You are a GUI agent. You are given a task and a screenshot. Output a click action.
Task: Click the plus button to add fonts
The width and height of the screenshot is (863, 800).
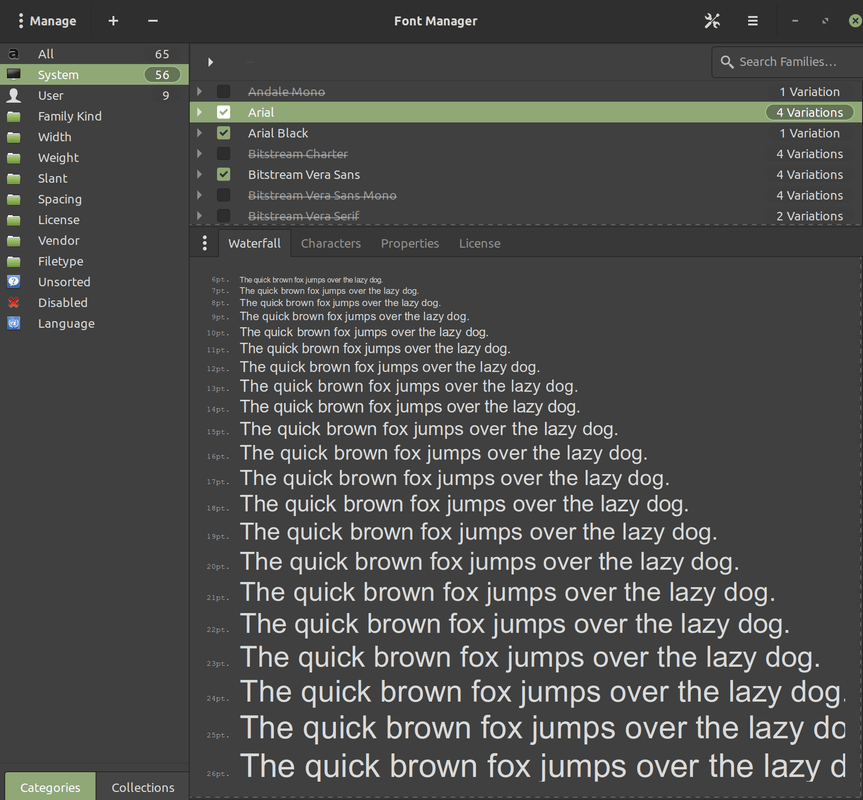click(112, 21)
